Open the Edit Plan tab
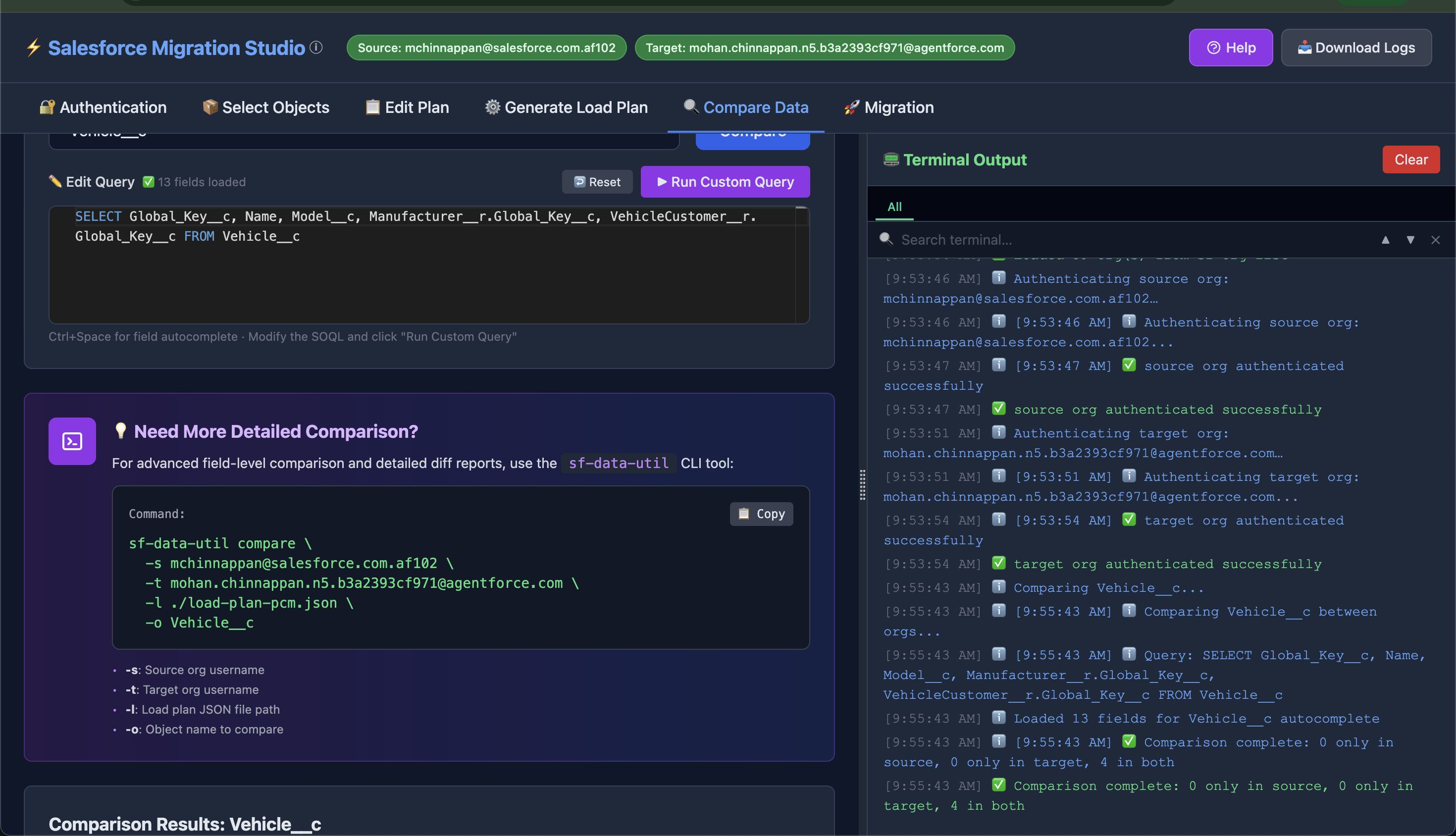This screenshot has width=1456, height=836. (x=407, y=107)
